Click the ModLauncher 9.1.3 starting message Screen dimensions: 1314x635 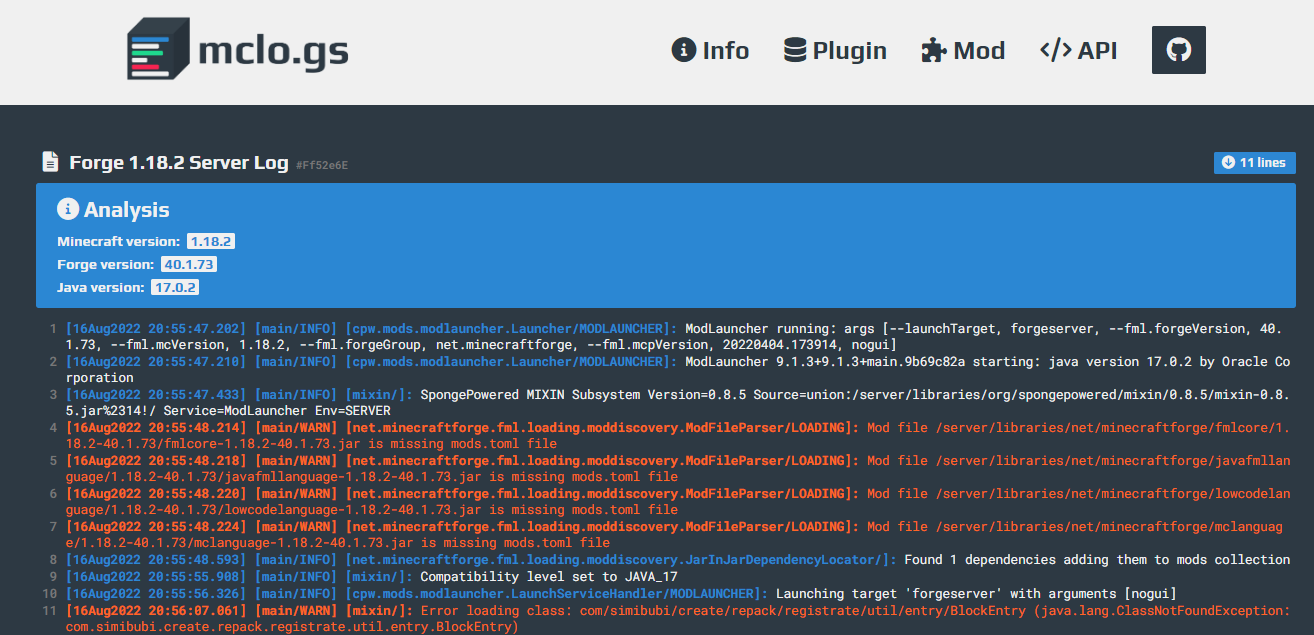(x=679, y=370)
